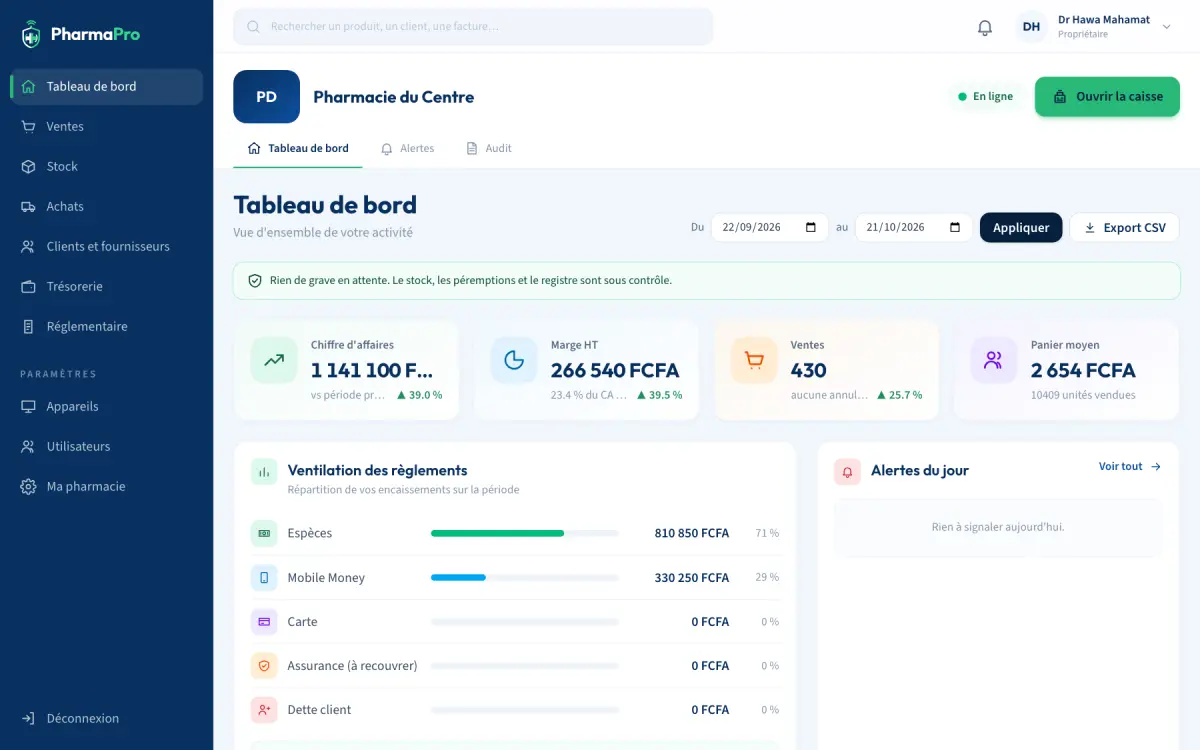Image resolution: width=1200 pixels, height=750 pixels.
Task: Open Stock in the sidebar
Action: coord(106,166)
